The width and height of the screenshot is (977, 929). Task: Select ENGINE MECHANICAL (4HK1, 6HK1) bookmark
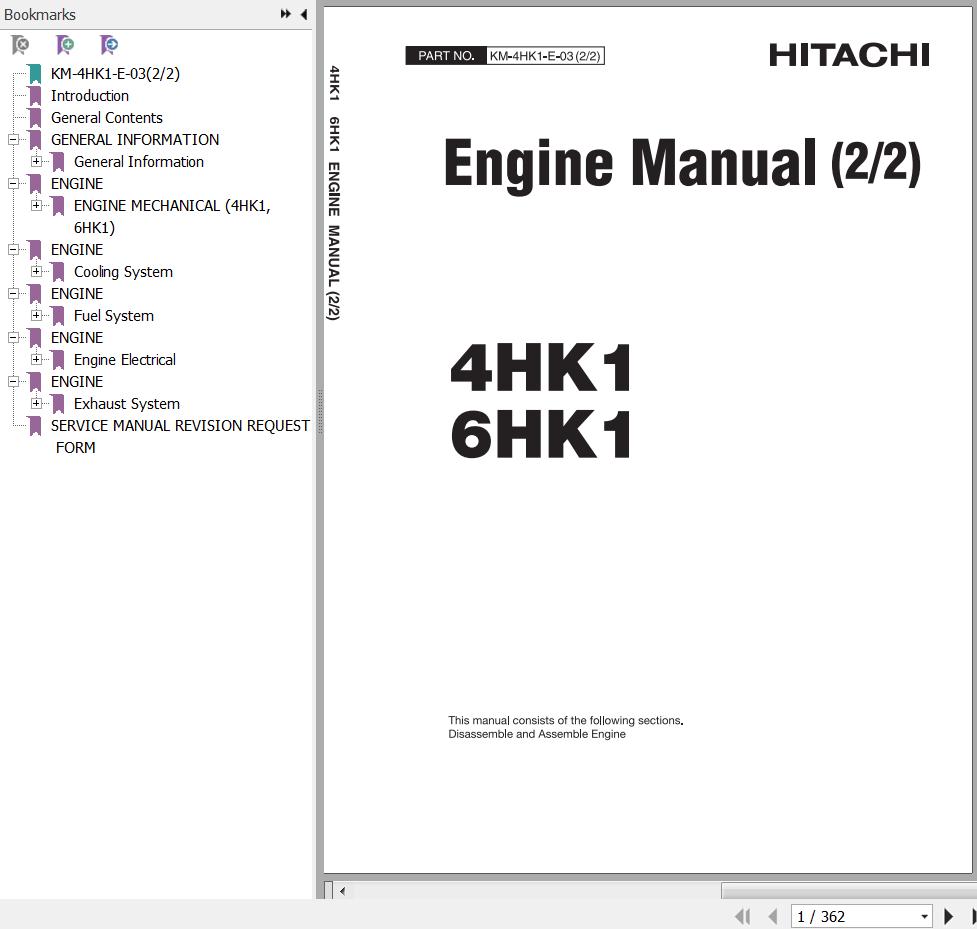click(172, 216)
